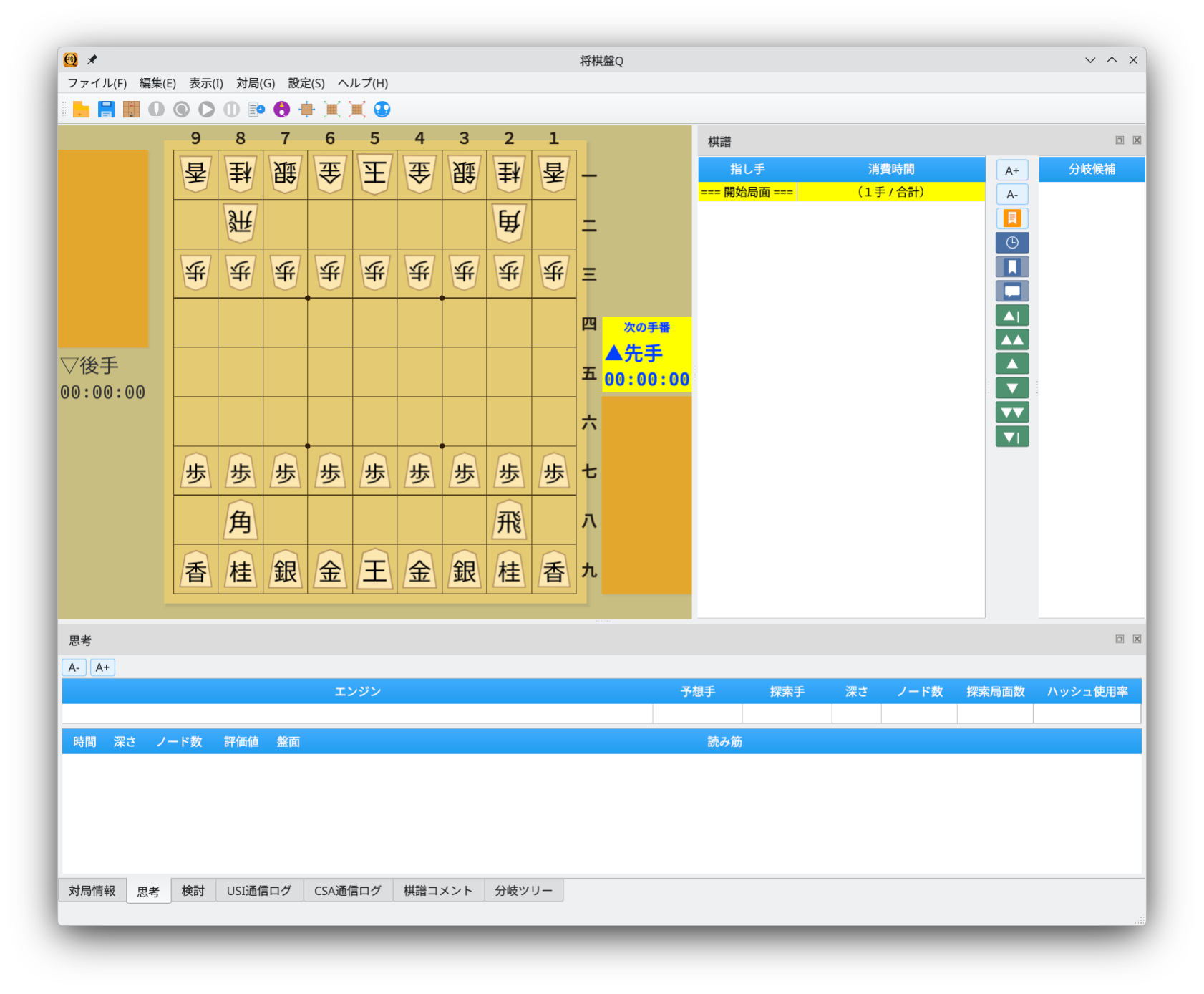Image resolution: width=1204 pixels, height=994 pixels.
Task: Increase kifu font size with A+ button
Action: pos(1011,170)
